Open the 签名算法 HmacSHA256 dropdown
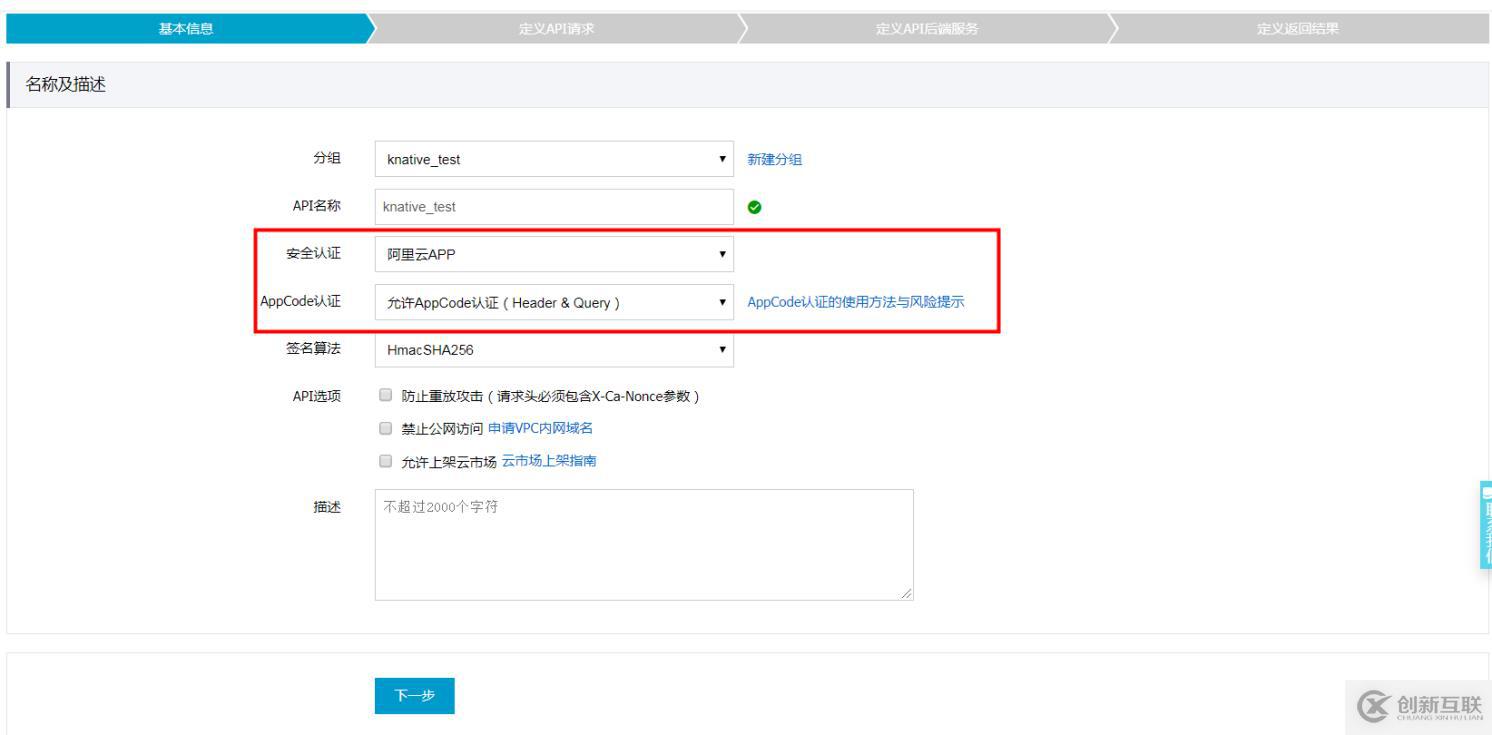Image resolution: width=1492 pixels, height=735 pixels. 554,350
